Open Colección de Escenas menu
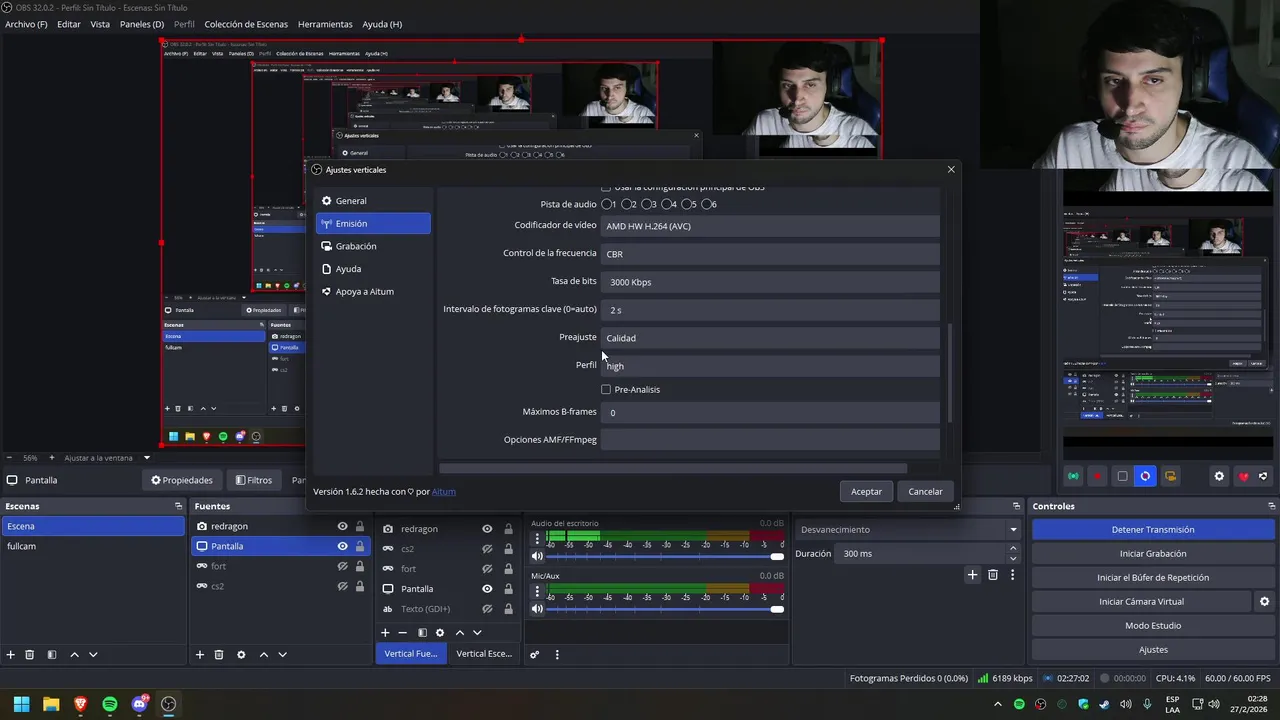Screen dimensions: 1280x720 coord(246,24)
